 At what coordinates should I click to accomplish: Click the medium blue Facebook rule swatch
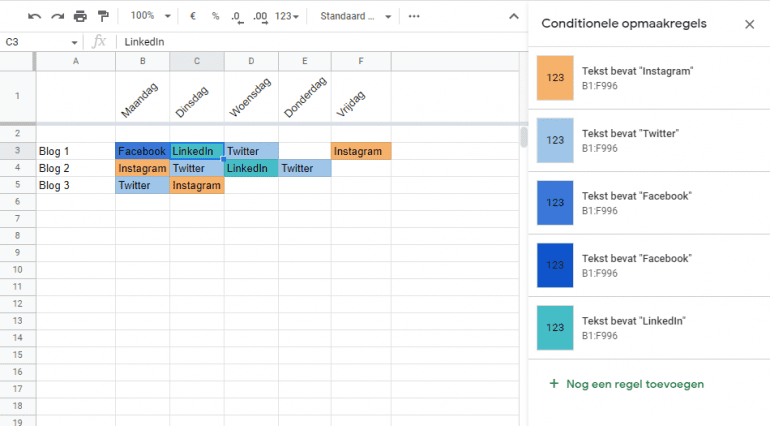pyautogui.click(x=555, y=202)
